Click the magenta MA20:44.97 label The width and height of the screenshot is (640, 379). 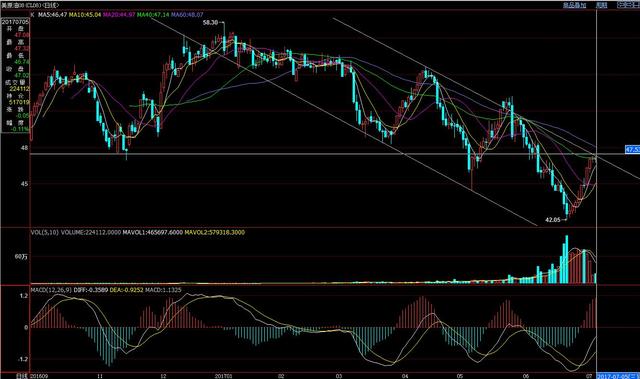[119, 14]
